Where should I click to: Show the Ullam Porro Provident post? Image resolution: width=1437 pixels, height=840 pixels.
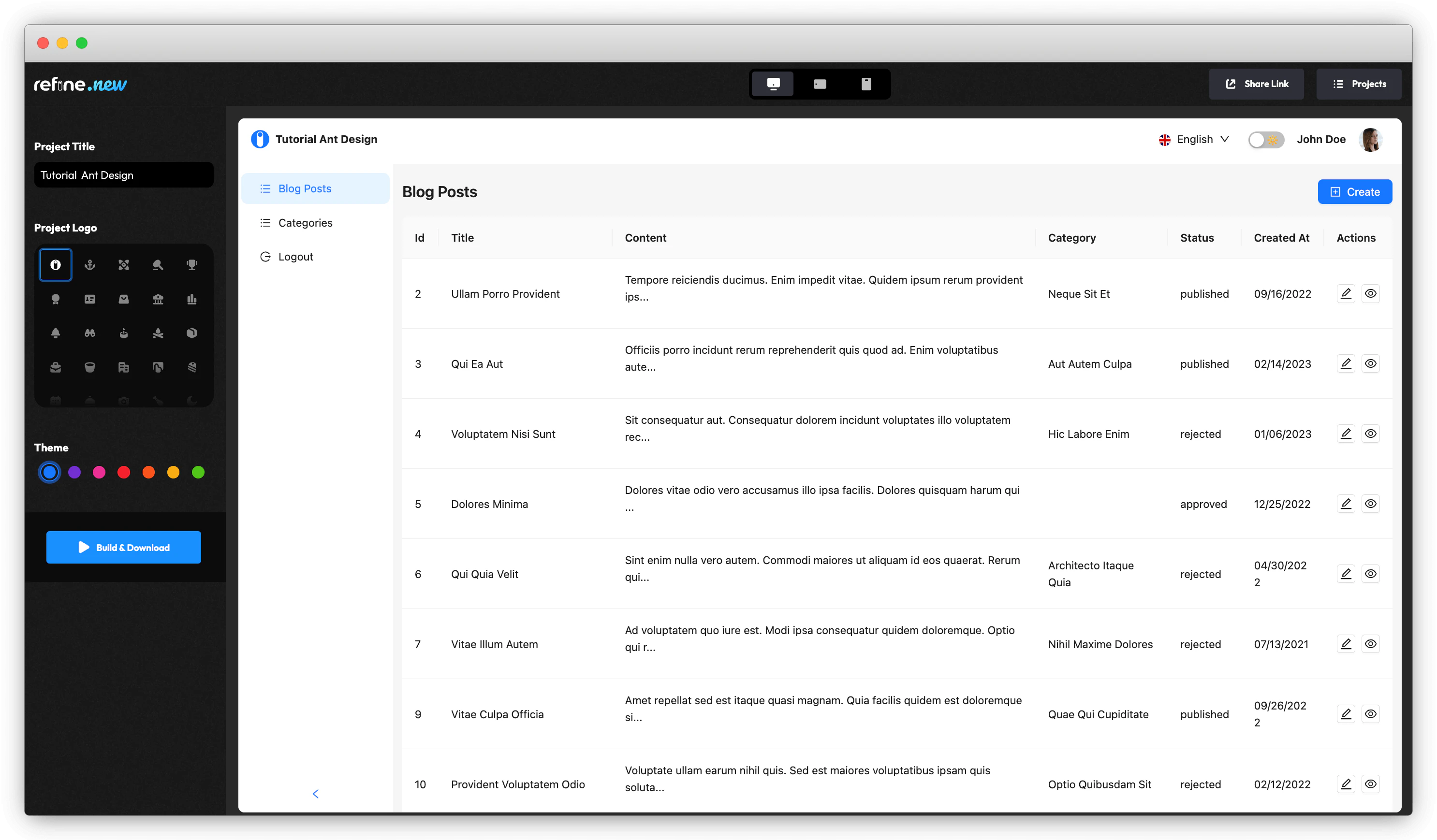1370,293
